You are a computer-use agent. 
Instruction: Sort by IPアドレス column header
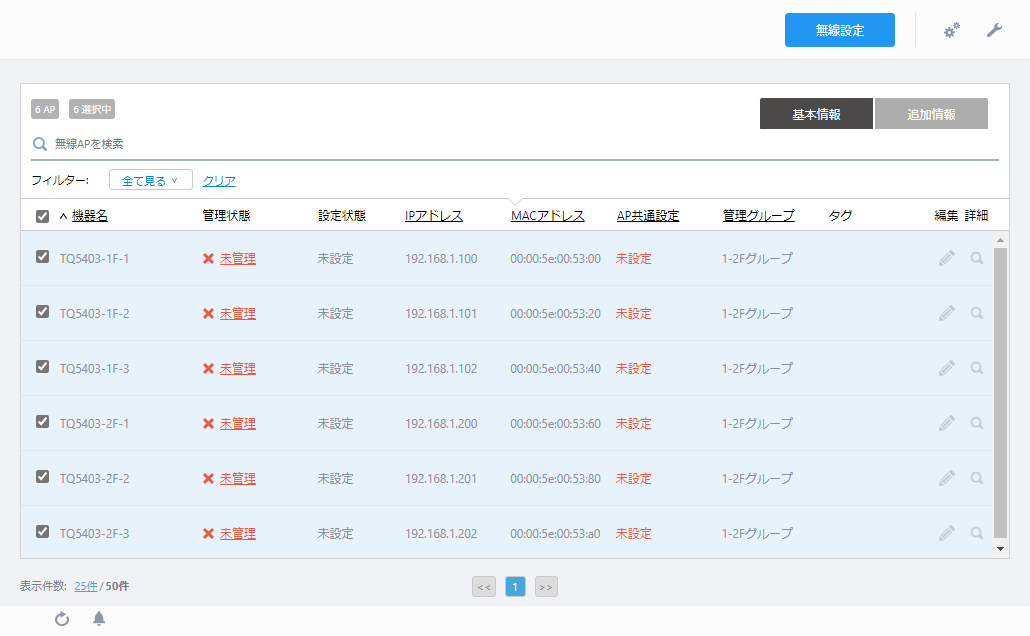[x=434, y=216]
